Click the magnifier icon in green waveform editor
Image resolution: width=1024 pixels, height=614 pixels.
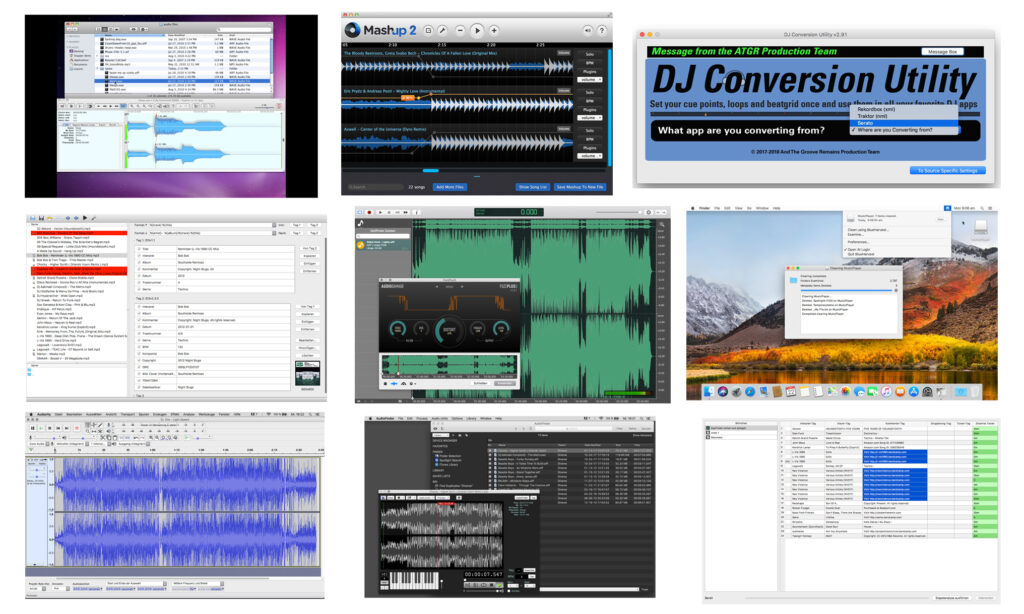tap(662, 225)
